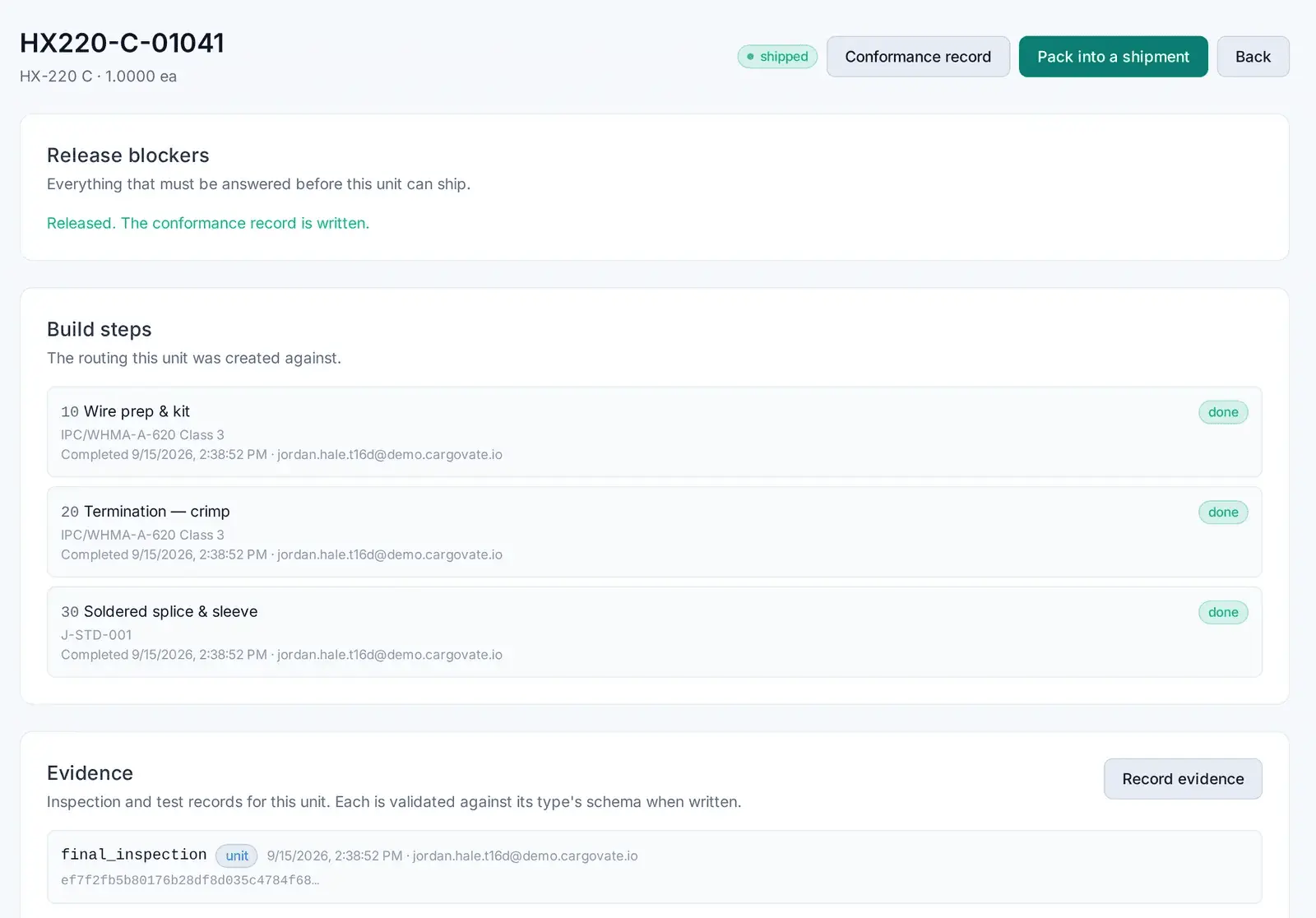The width and height of the screenshot is (1316, 918).
Task: Click the Release blockers heading
Action: click(128, 155)
